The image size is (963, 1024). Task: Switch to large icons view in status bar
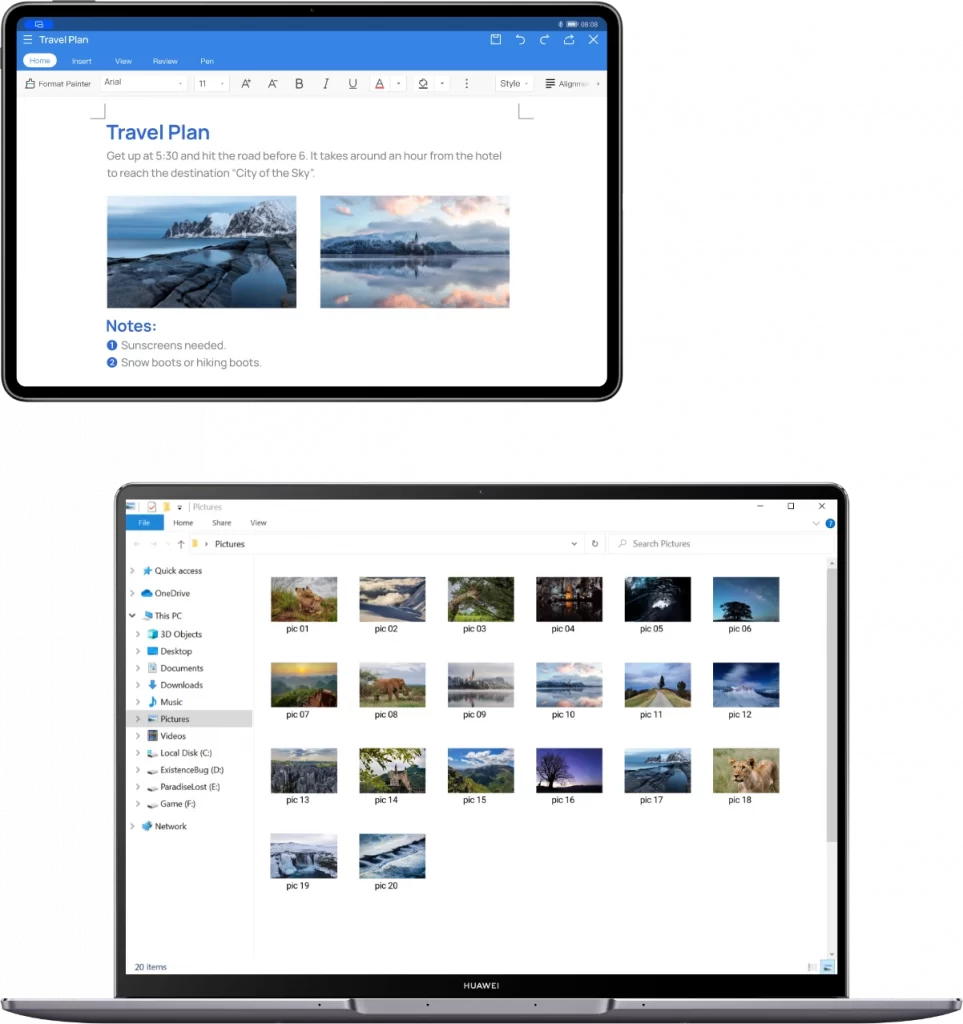(827, 967)
